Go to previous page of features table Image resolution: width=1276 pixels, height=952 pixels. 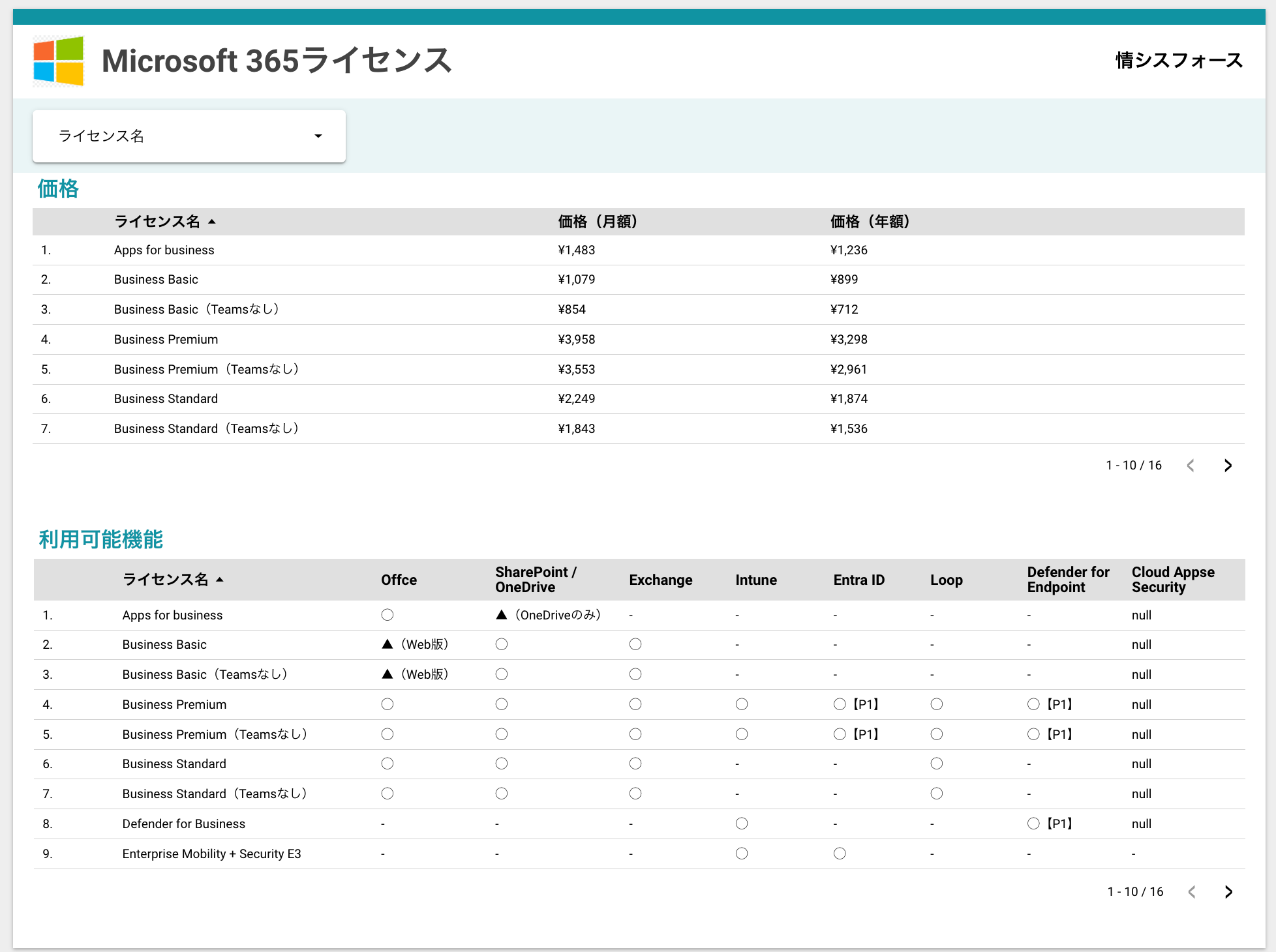tap(1192, 892)
